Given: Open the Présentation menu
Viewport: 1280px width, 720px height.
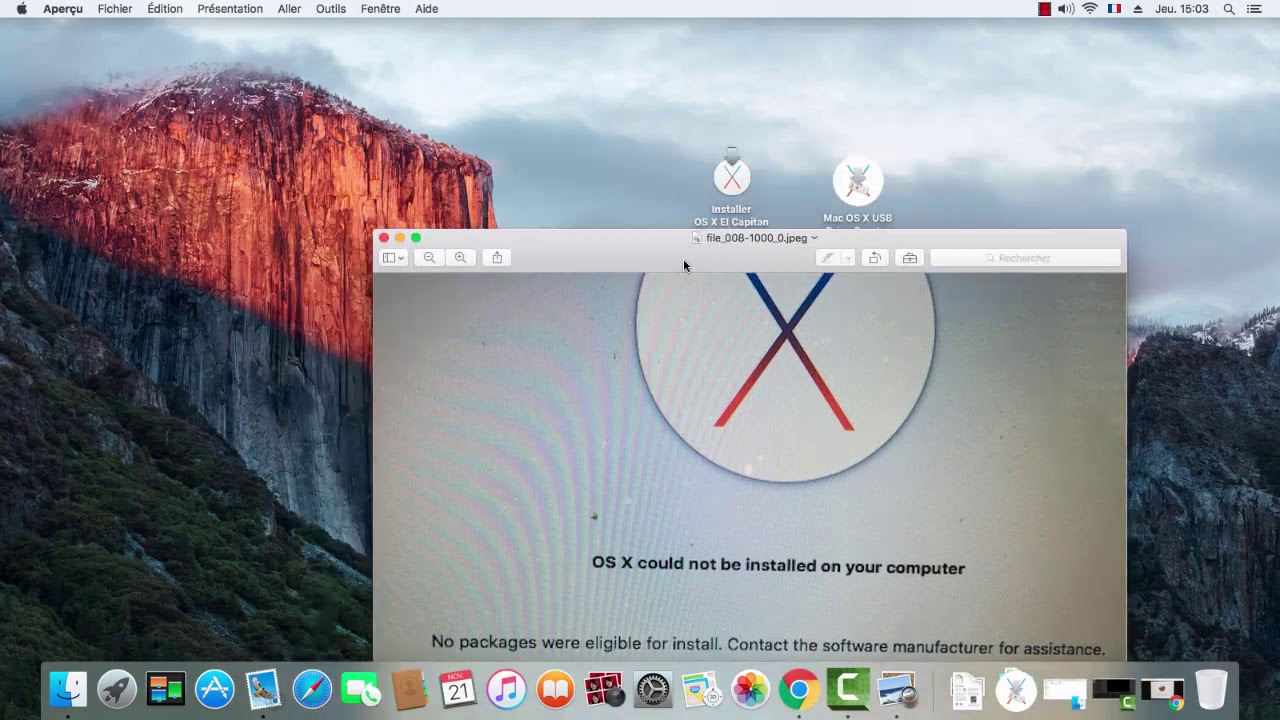Looking at the screenshot, I should click(x=230, y=9).
